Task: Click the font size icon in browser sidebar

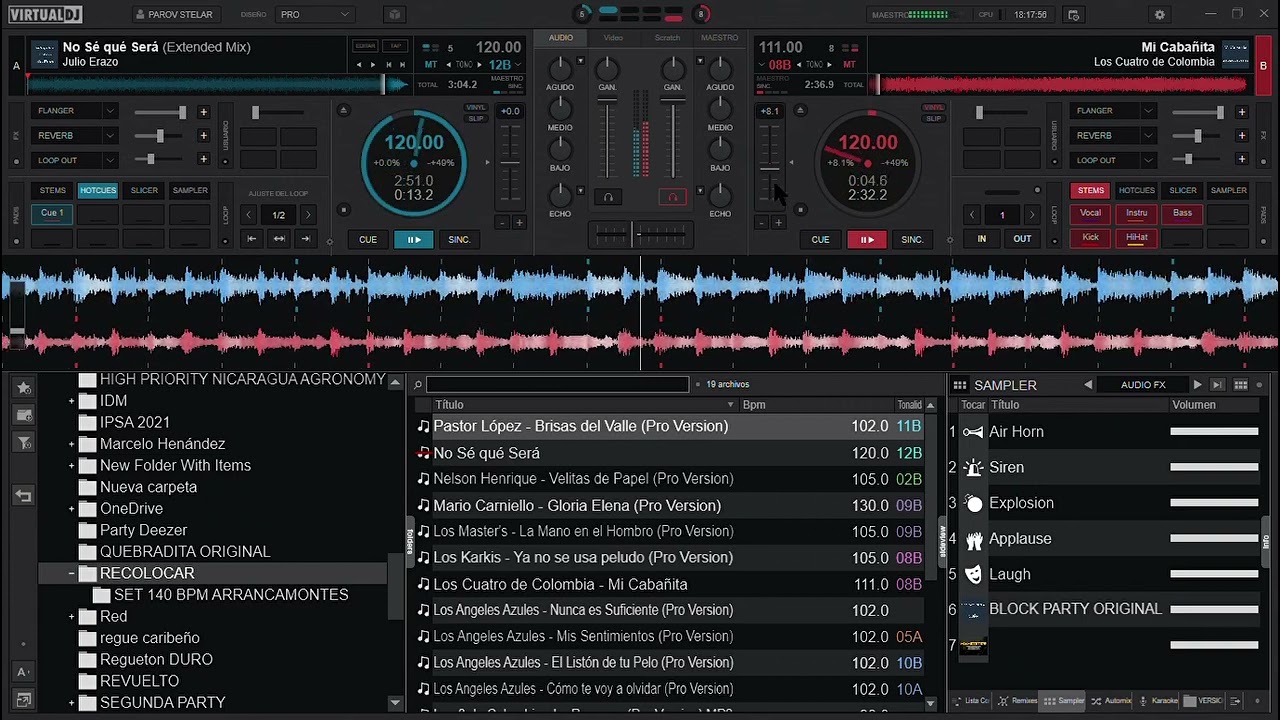Action: click(x=23, y=672)
